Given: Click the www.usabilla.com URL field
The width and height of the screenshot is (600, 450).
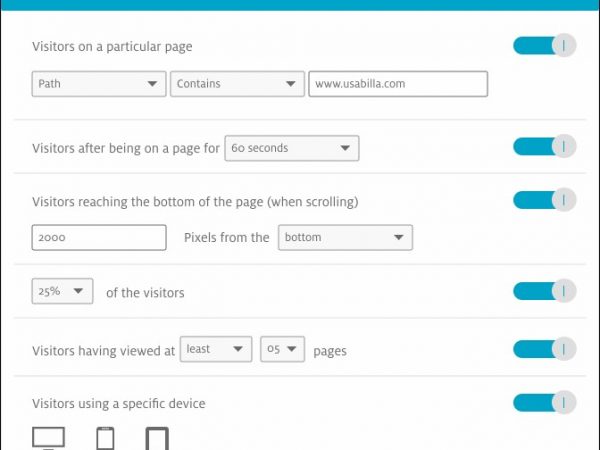Looking at the screenshot, I should (x=397, y=84).
